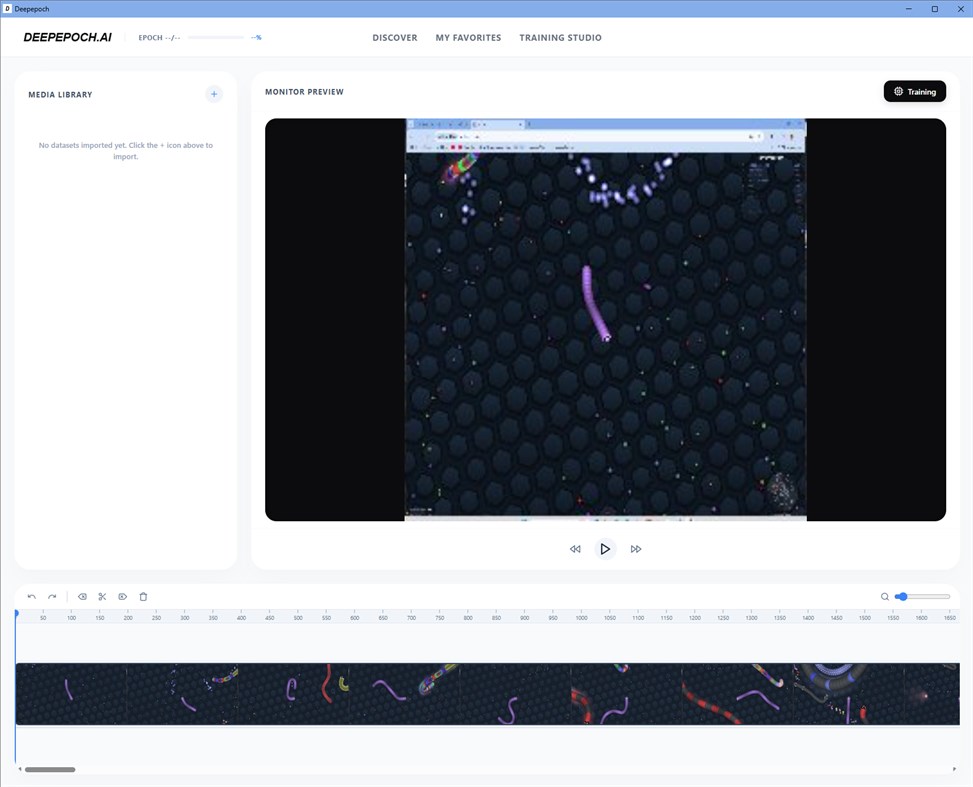Click the 1000 mark on timeline ruler
The width and height of the screenshot is (973, 787).
point(581,618)
